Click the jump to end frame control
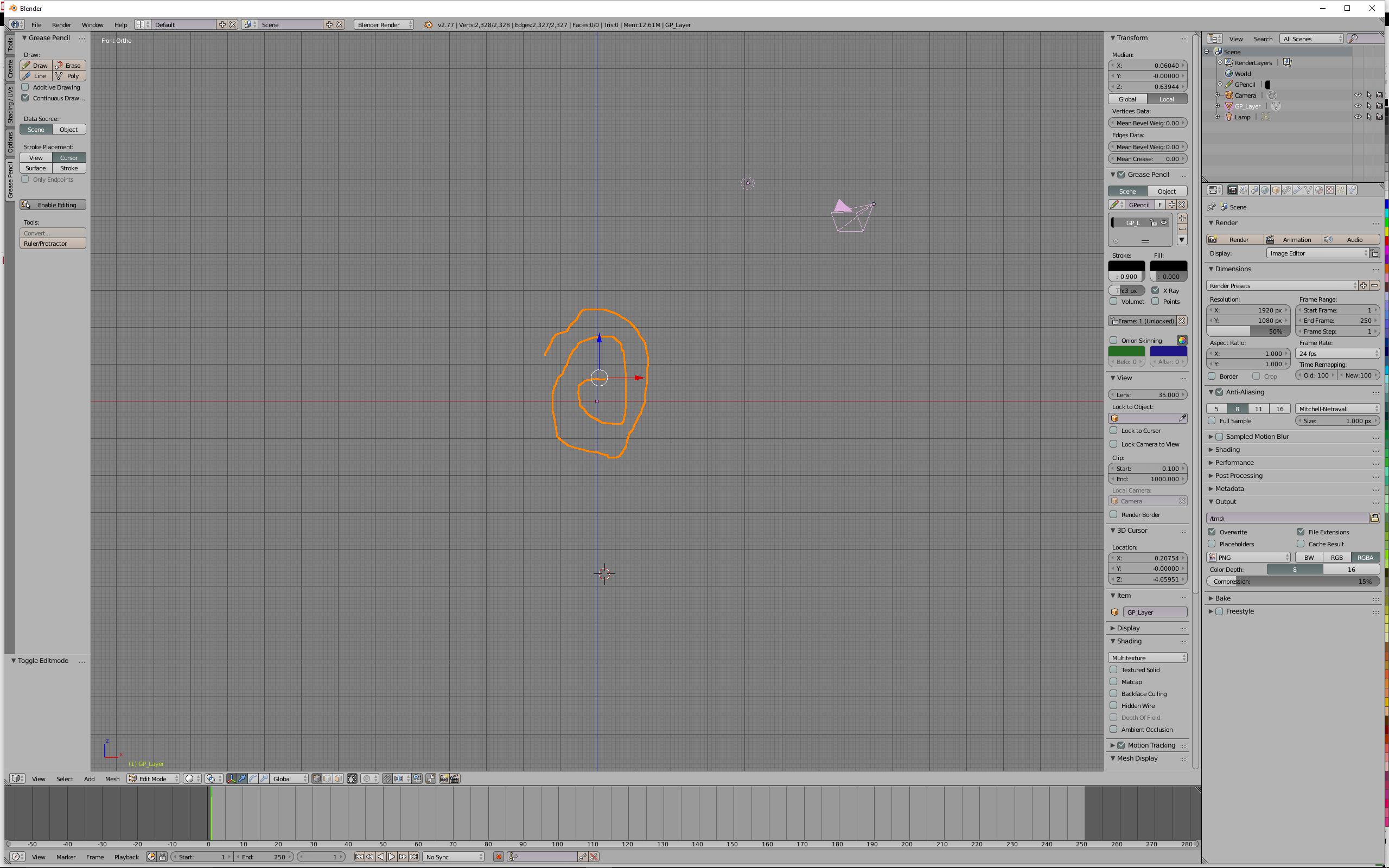 (413, 857)
